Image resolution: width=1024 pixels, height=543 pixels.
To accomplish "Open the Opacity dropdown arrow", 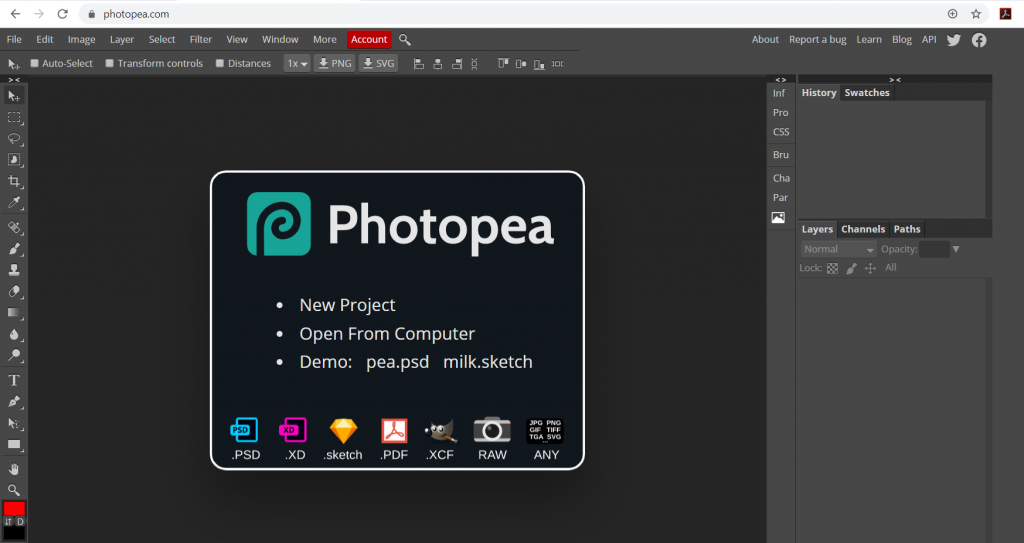I will tap(956, 249).
